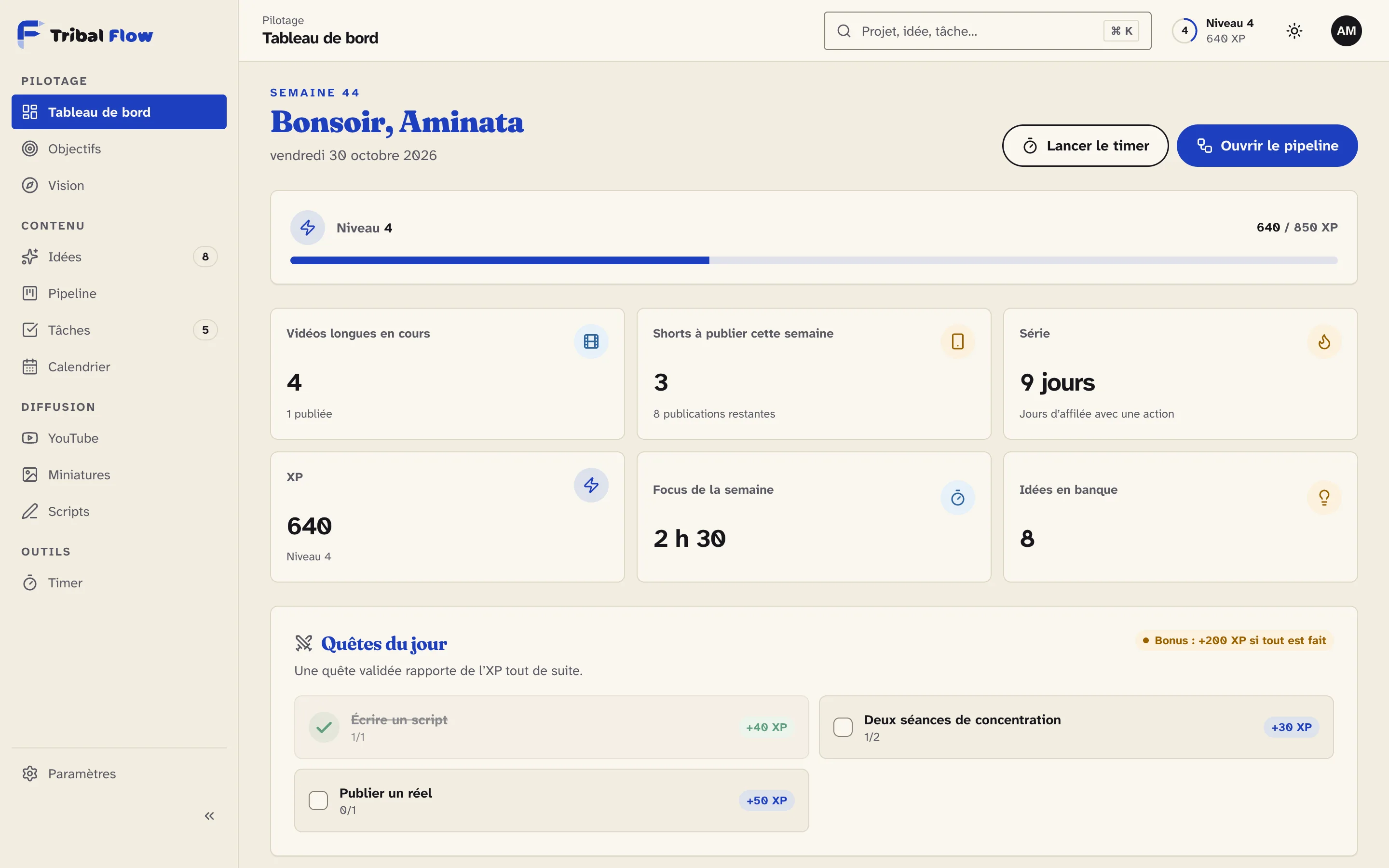The width and height of the screenshot is (1389, 868).
Task: Click the 2 h 30 focus value
Action: (689, 539)
